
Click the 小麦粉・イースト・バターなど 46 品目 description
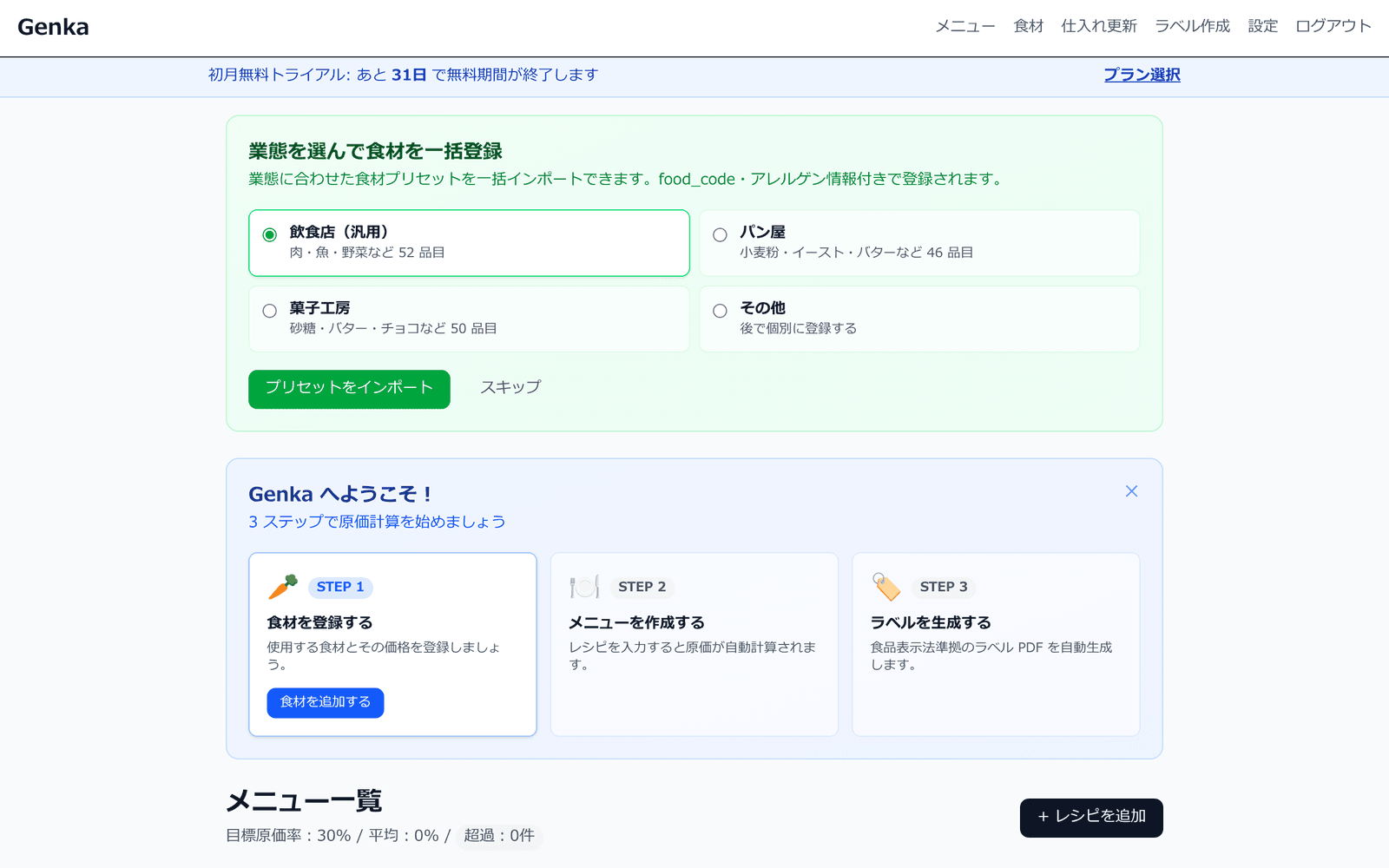[x=856, y=253]
